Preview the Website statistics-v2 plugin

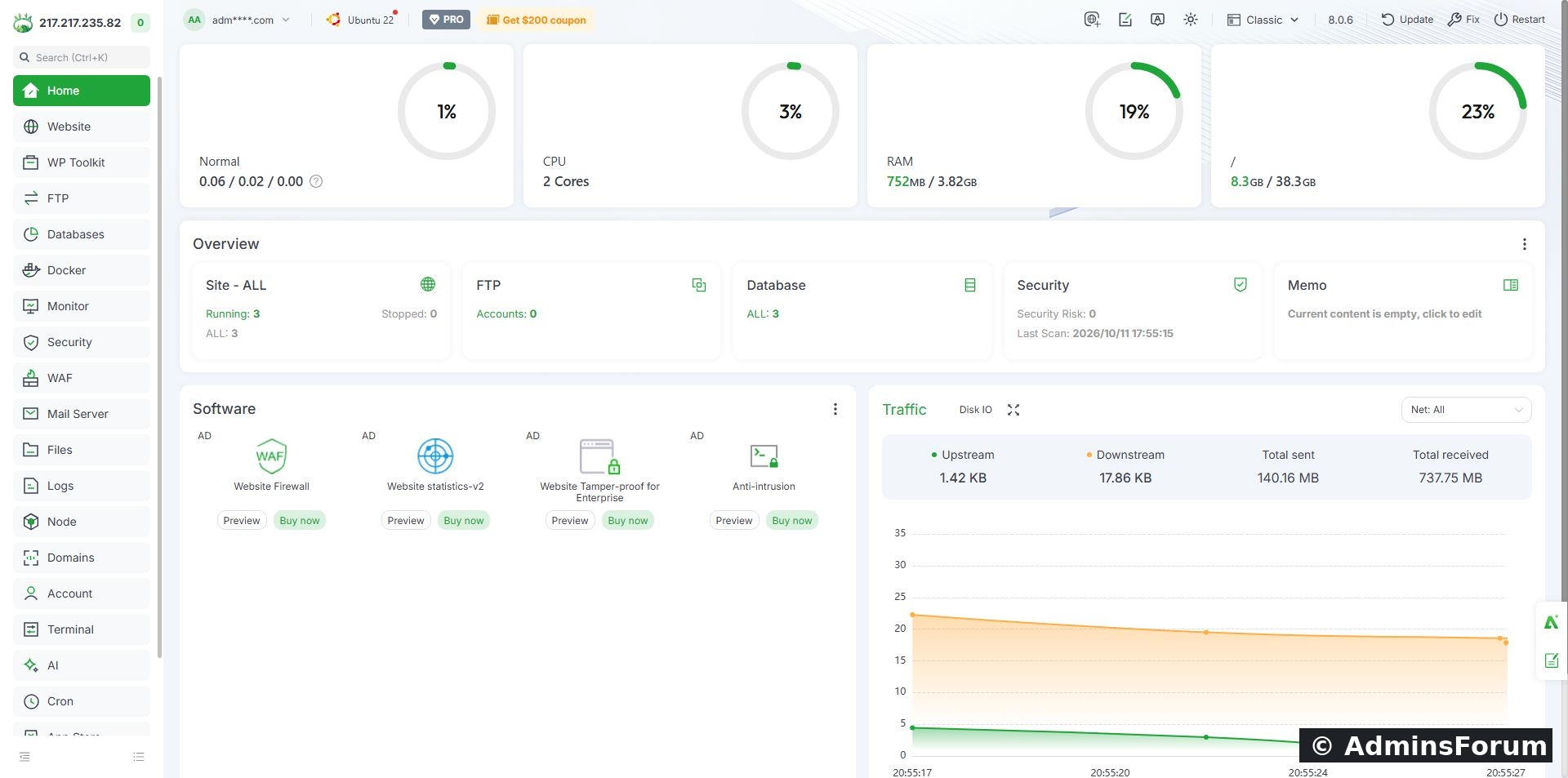[x=406, y=521]
